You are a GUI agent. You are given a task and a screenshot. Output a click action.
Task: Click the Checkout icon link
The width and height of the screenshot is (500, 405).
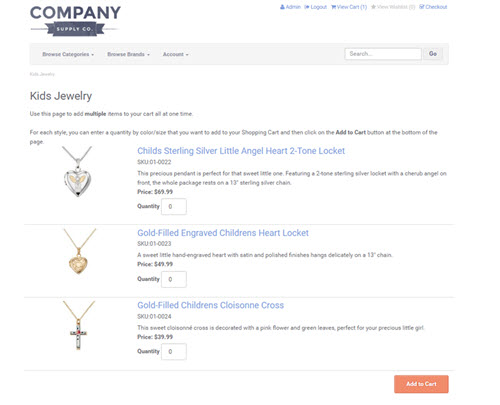433,7
